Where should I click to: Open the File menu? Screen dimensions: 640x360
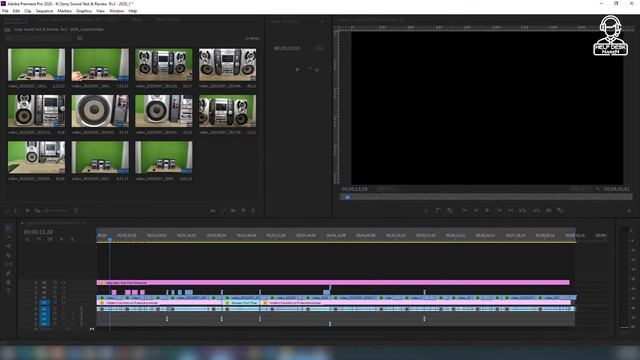click(x=5, y=11)
